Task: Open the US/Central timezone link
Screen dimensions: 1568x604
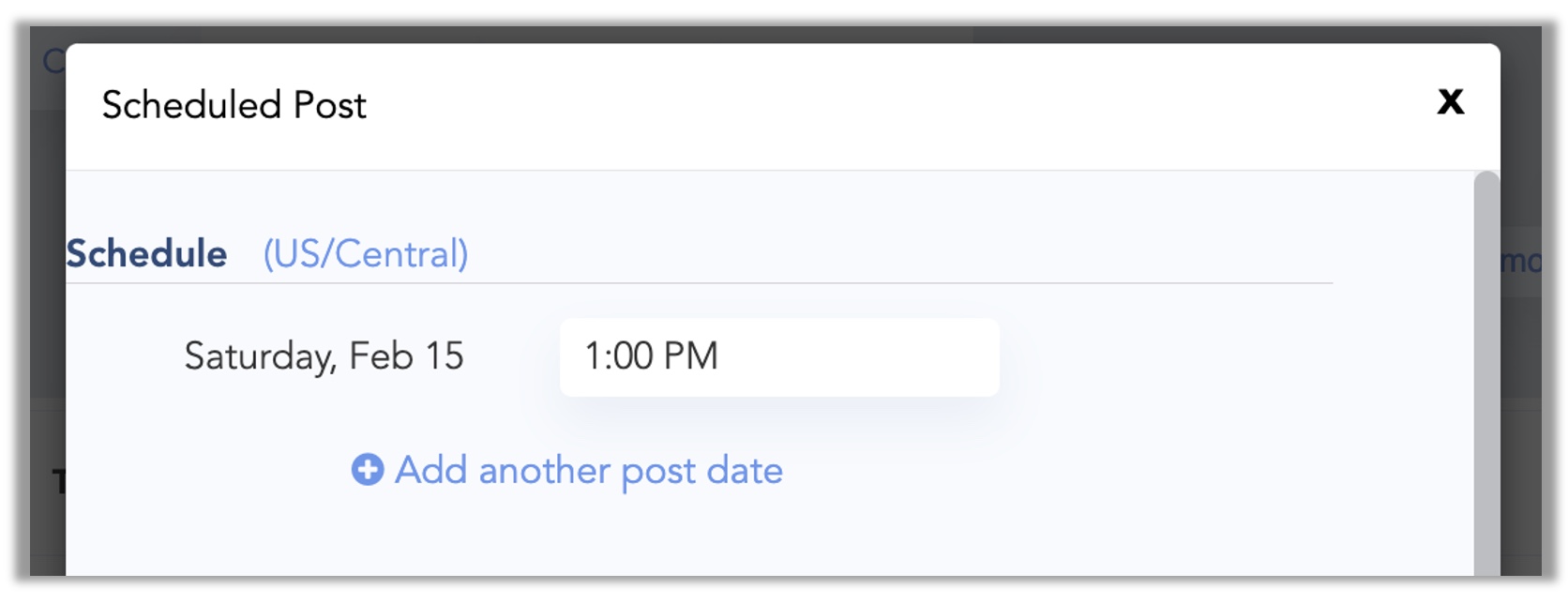Action: pos(366,254)
